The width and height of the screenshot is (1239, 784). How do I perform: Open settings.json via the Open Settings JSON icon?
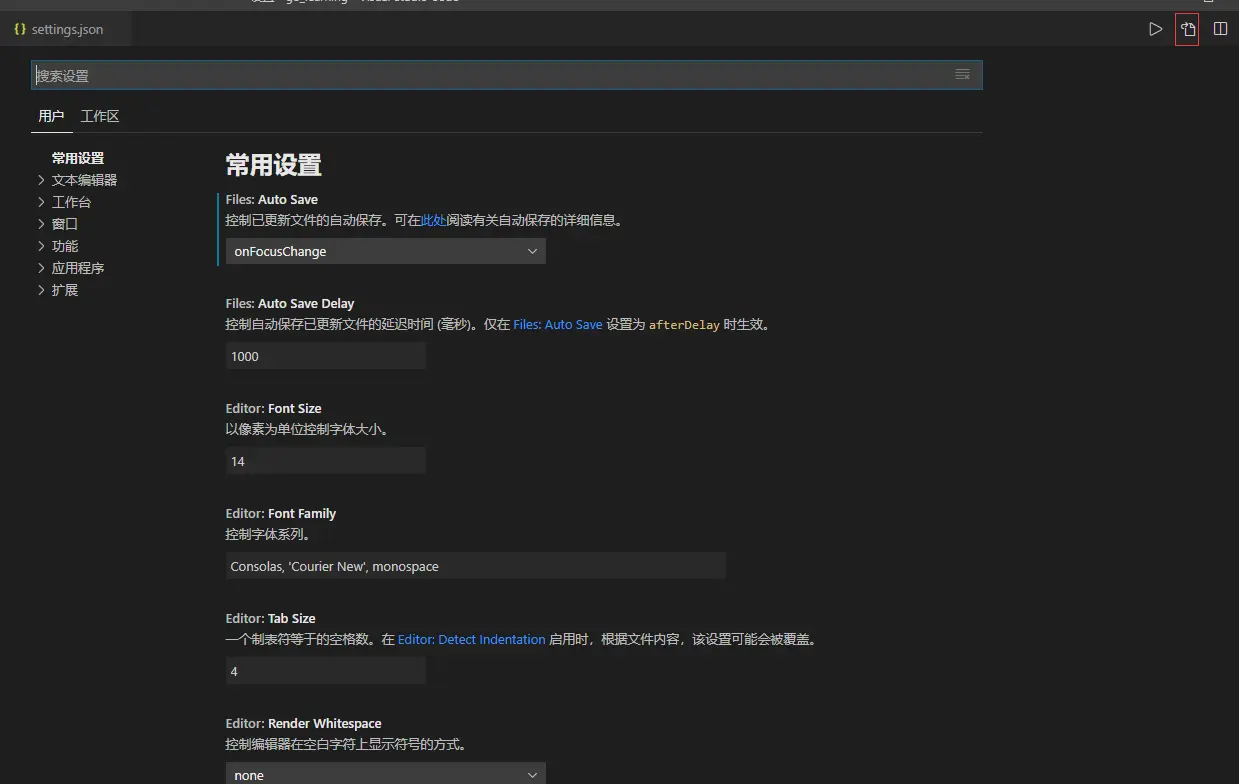(1186, 28)
